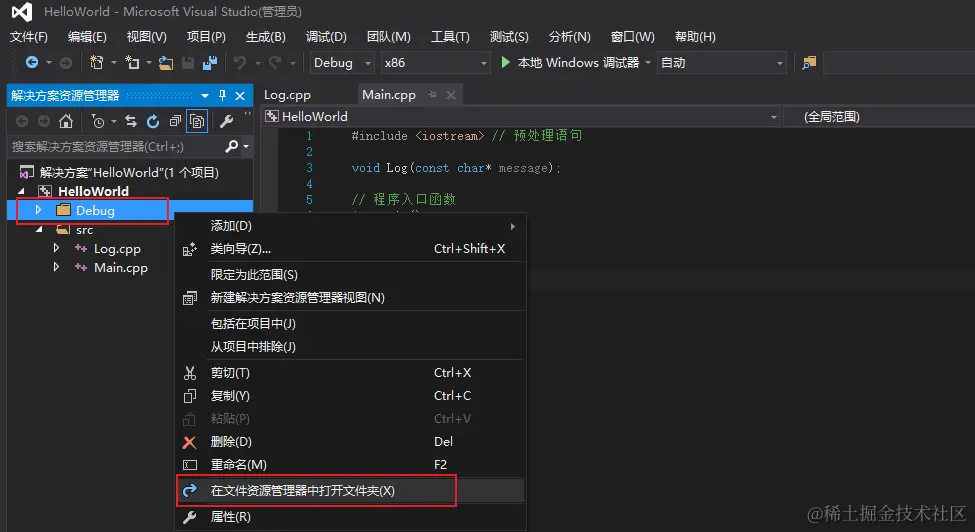Expand the Log.cpp tree node
The height and width of the screenshot is (532, 975).
coord(56,248)
